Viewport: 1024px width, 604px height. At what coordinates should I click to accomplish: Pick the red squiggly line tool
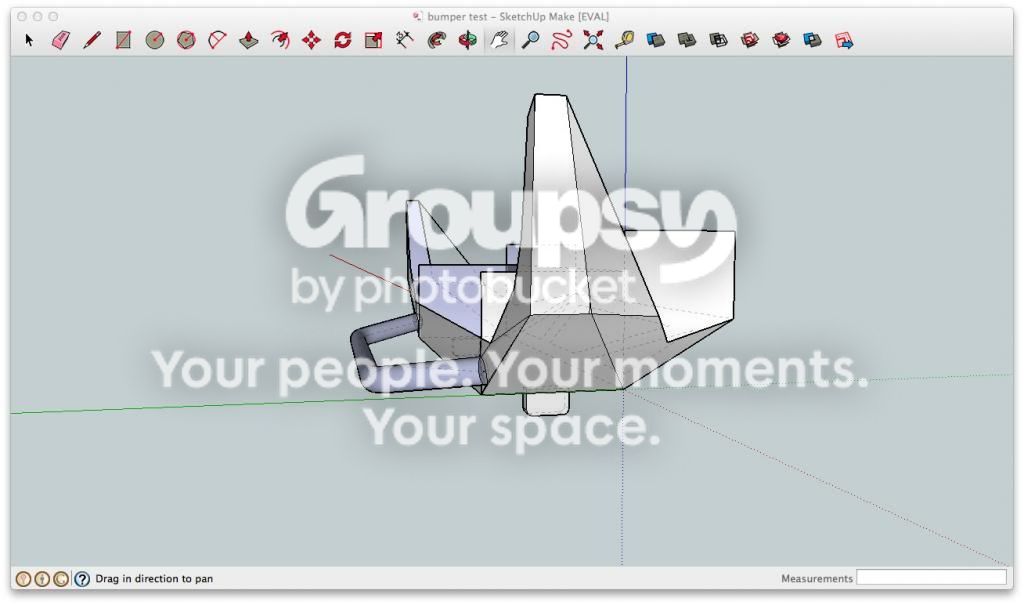562,40
